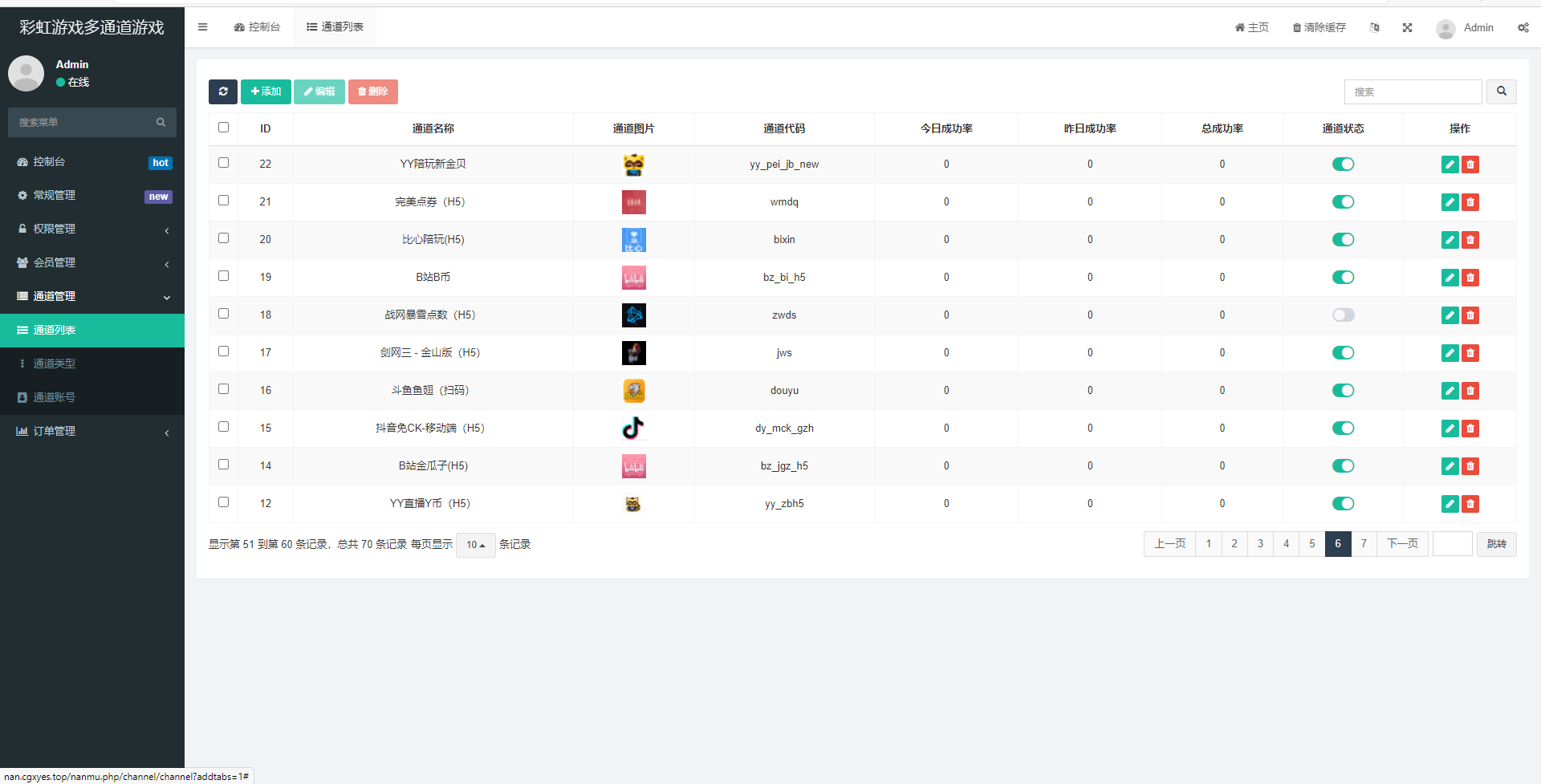Click the red delete icon for douyu row
1541x784 pixels.
tap(1470, 391)
